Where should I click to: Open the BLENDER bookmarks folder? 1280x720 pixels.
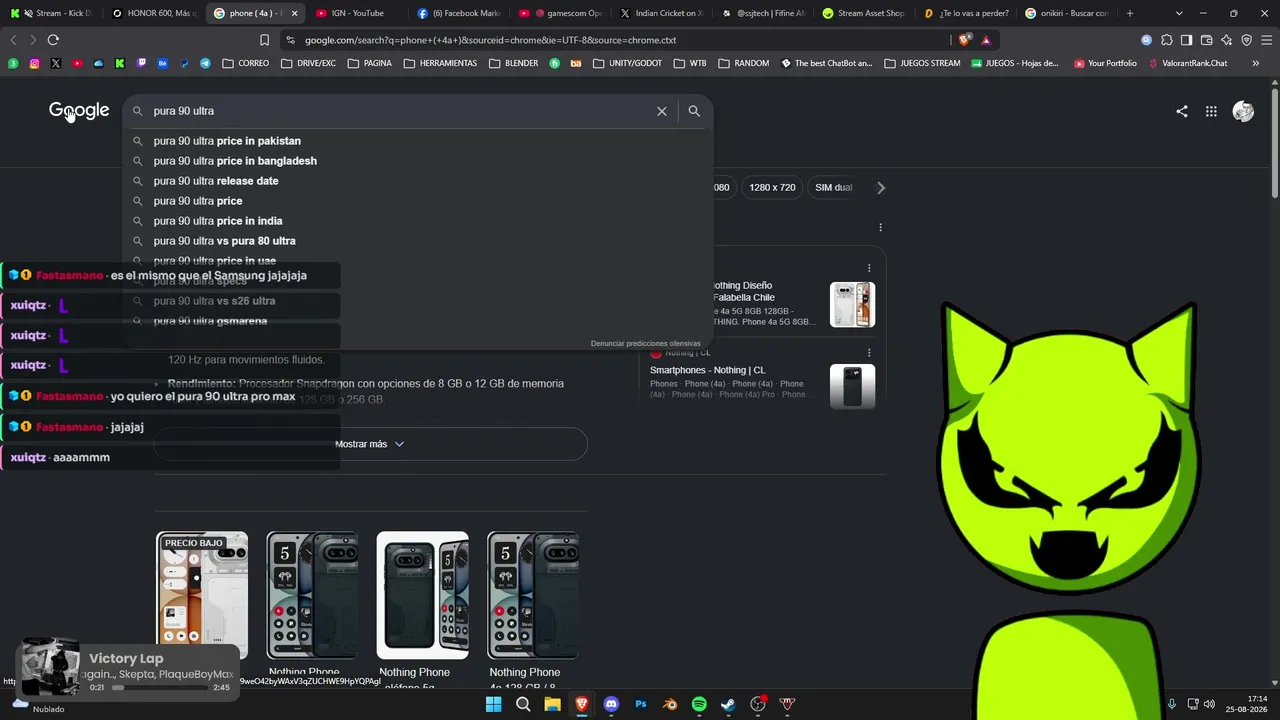513,63
